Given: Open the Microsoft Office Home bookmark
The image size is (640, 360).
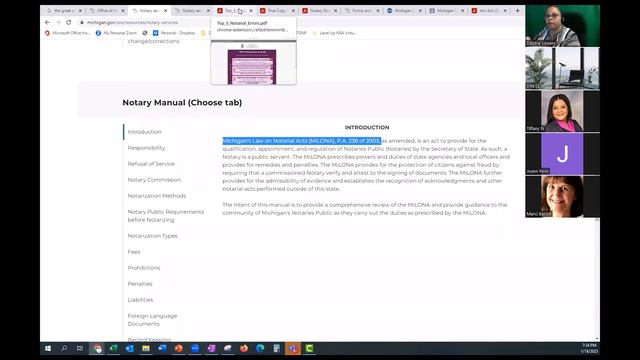Looking at the screenshot, I should coord(68,33).
